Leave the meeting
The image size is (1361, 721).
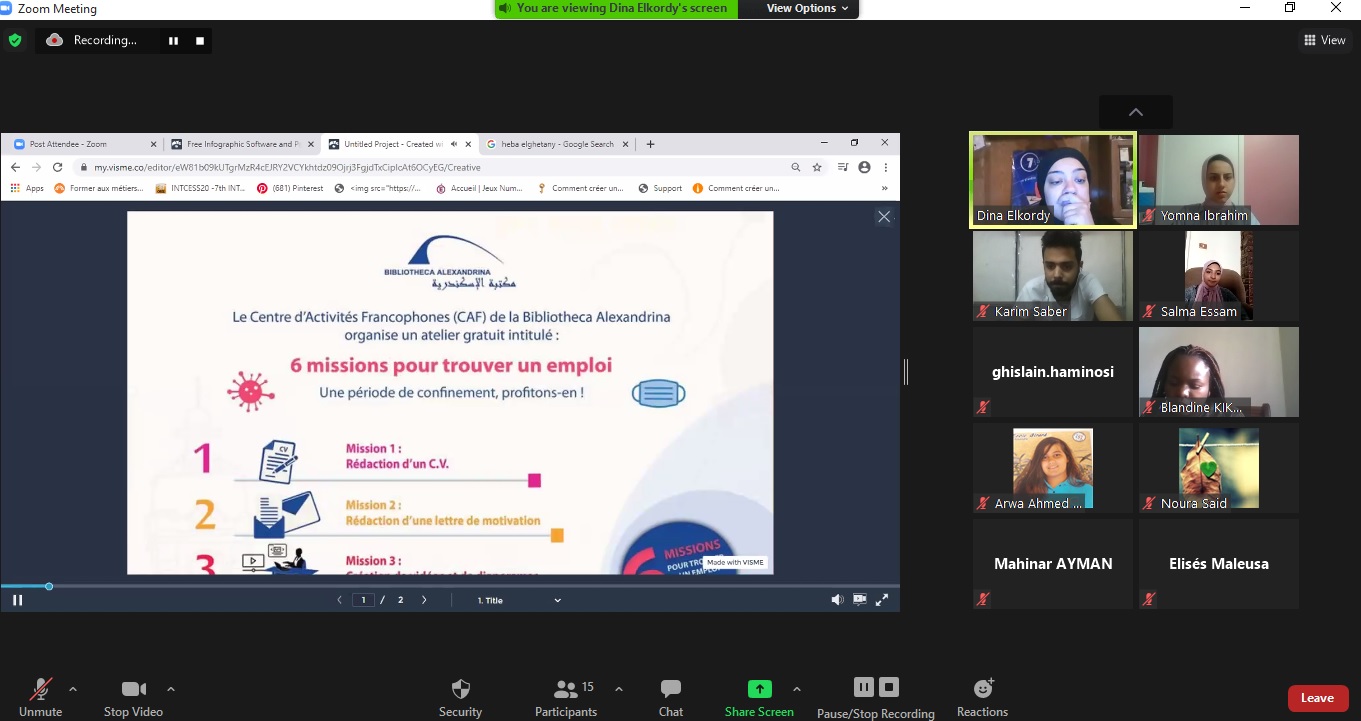pyautogui.click(x=1317, y=698)
